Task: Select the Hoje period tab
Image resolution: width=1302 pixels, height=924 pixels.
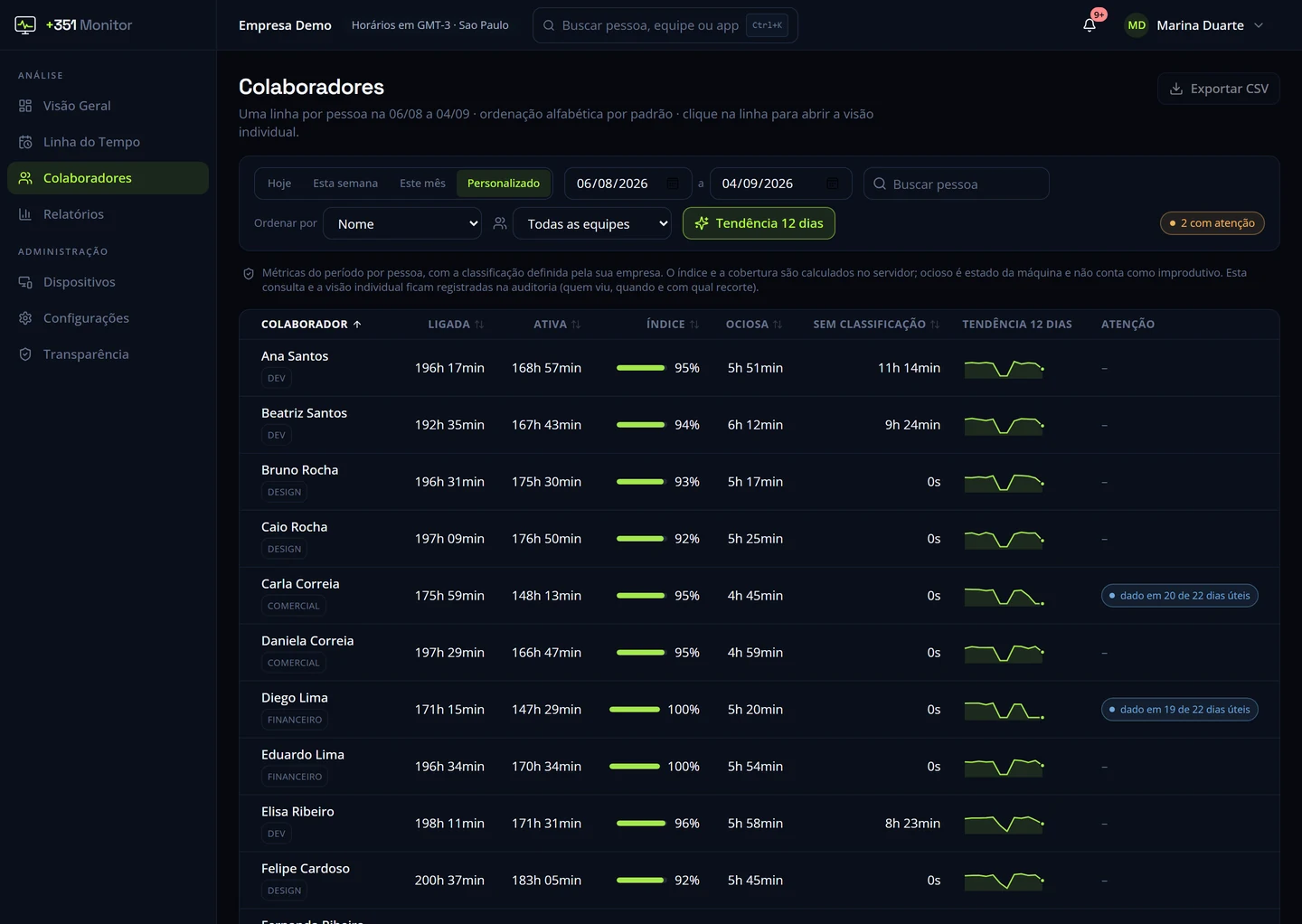Action: click(x=279, y=184)
